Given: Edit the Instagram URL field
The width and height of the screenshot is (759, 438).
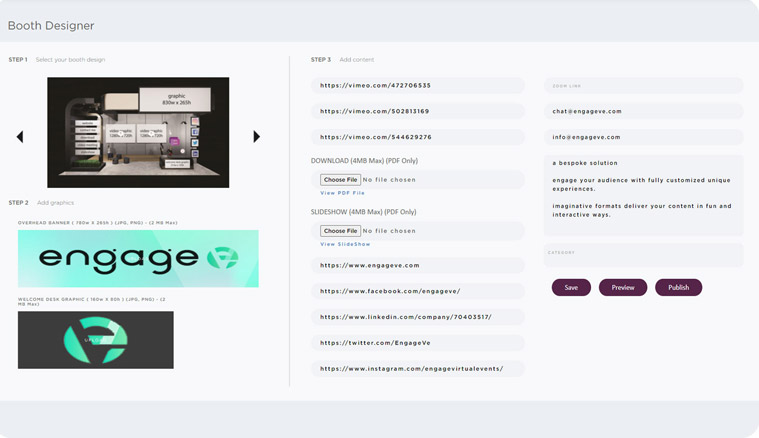Looking at the screenshot, I should [x=418, y=368].
